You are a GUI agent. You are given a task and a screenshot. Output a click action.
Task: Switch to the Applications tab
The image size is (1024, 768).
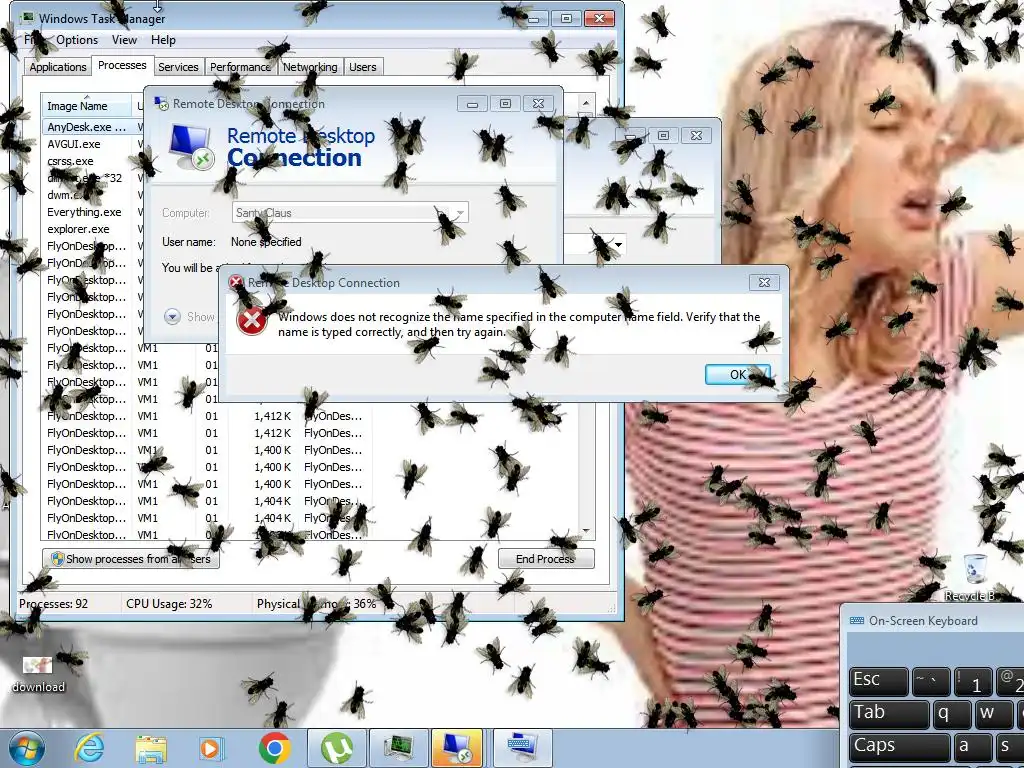point(57,67)
